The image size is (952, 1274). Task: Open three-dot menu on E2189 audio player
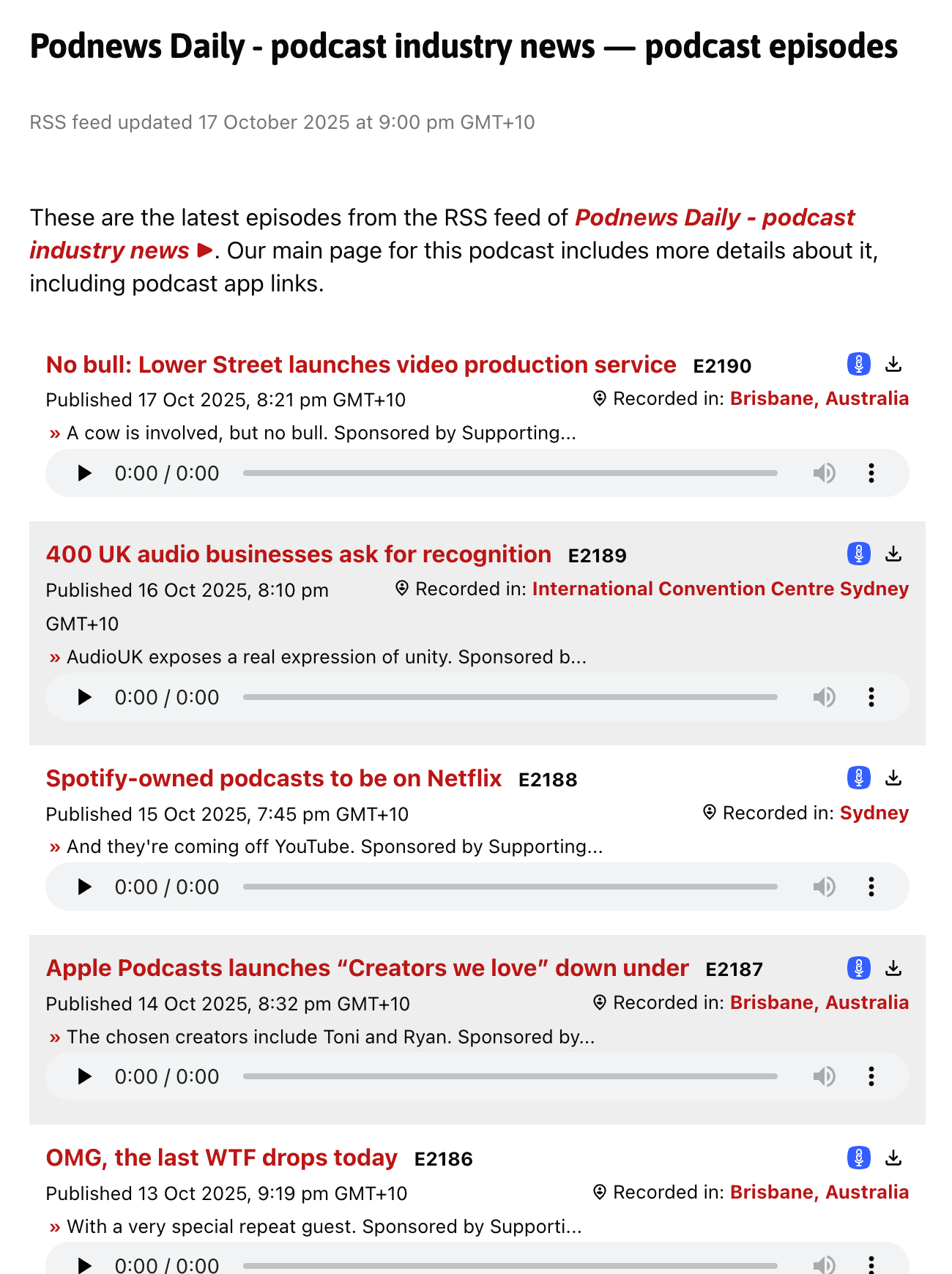(871, 697)
